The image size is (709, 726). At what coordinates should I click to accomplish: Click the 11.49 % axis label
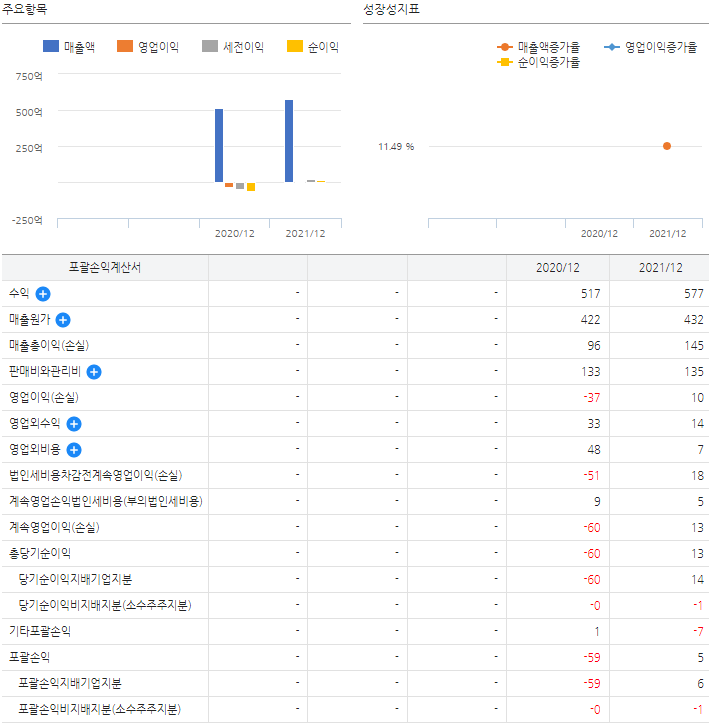coord(396,147)
